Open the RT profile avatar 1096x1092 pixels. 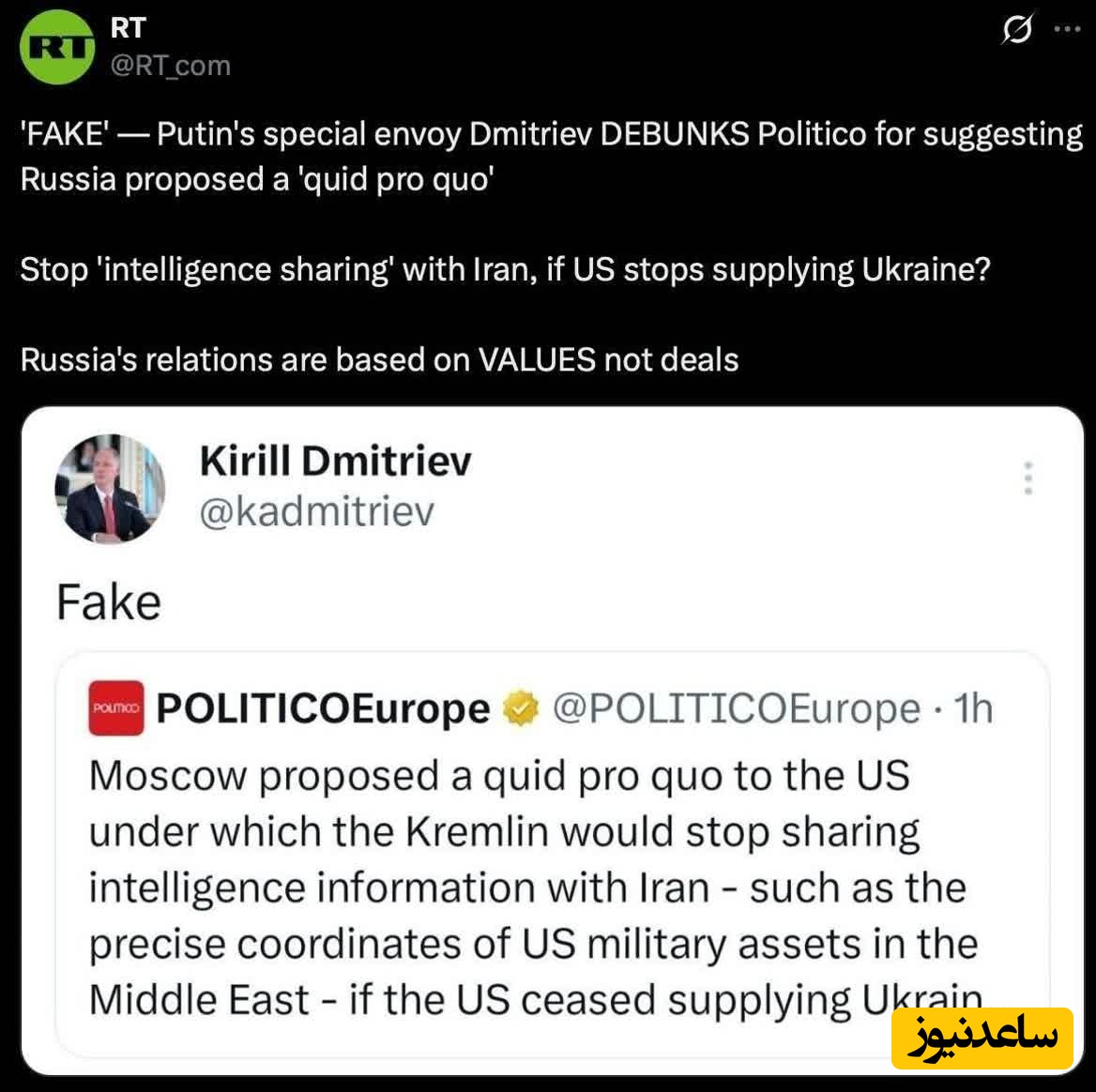tap(57, 47)
